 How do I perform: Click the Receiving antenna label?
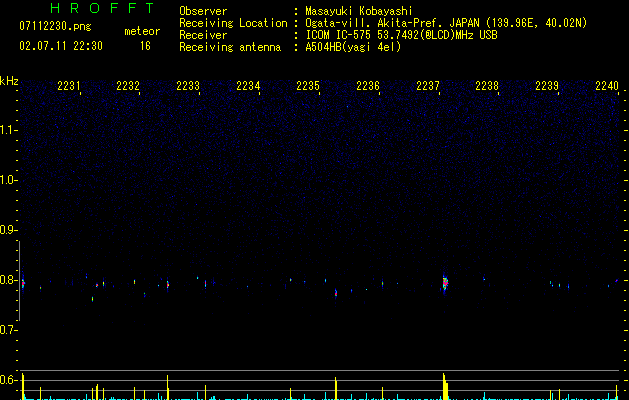[x=230, y=47]
